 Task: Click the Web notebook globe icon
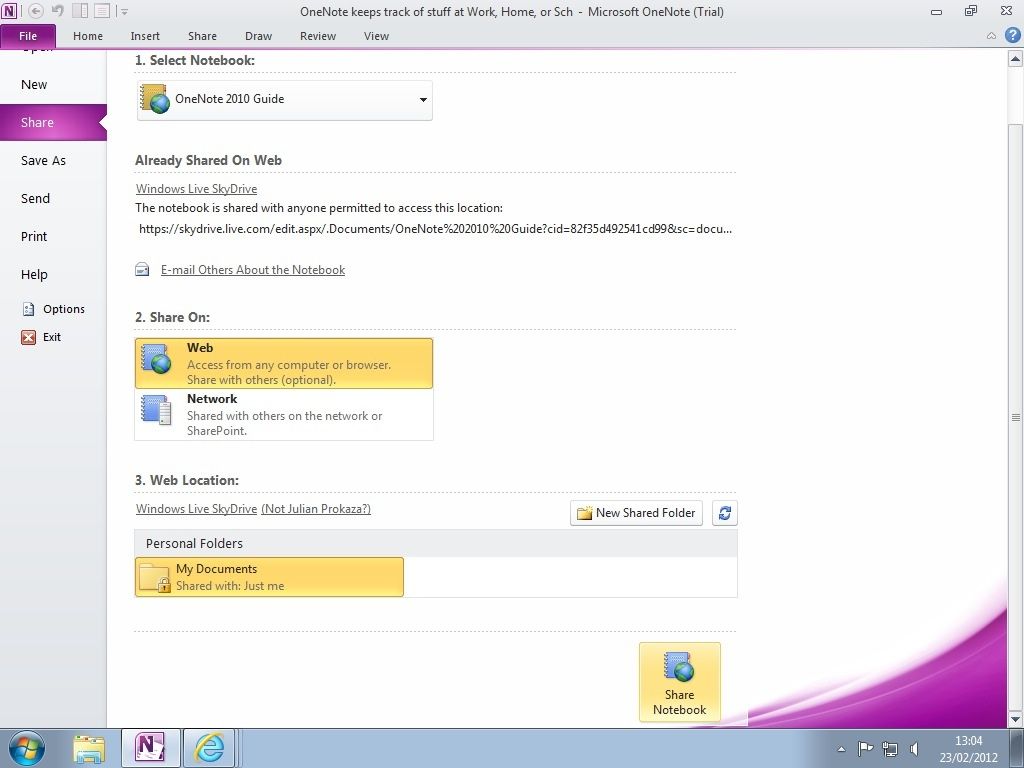tap(156, 359)
